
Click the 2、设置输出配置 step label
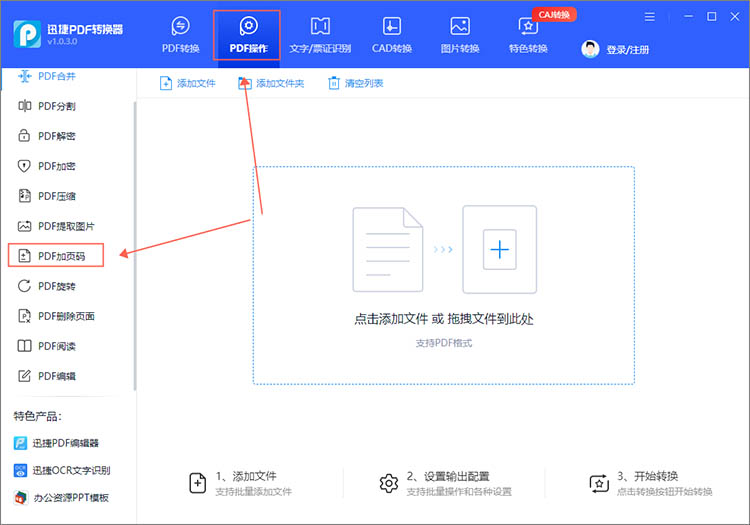tap(448, 476)
